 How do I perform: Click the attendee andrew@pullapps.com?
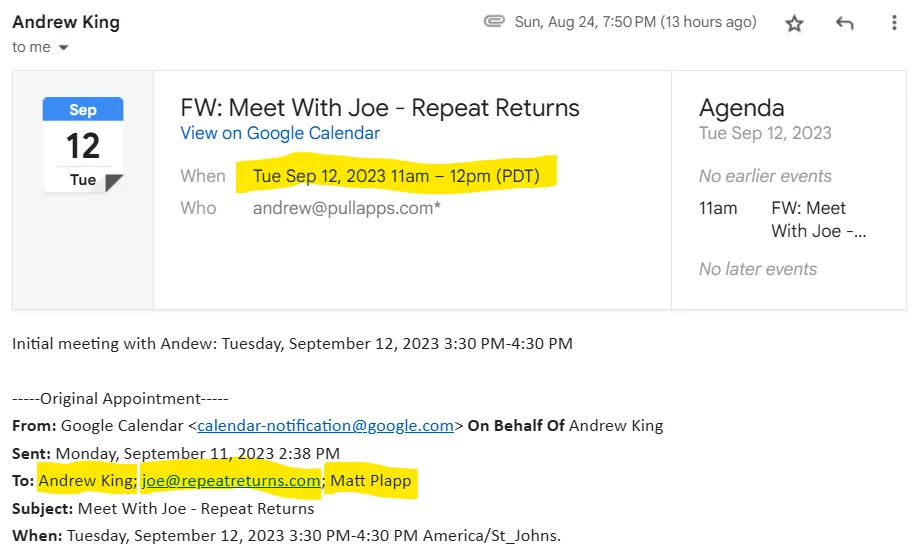coord(346,208)
